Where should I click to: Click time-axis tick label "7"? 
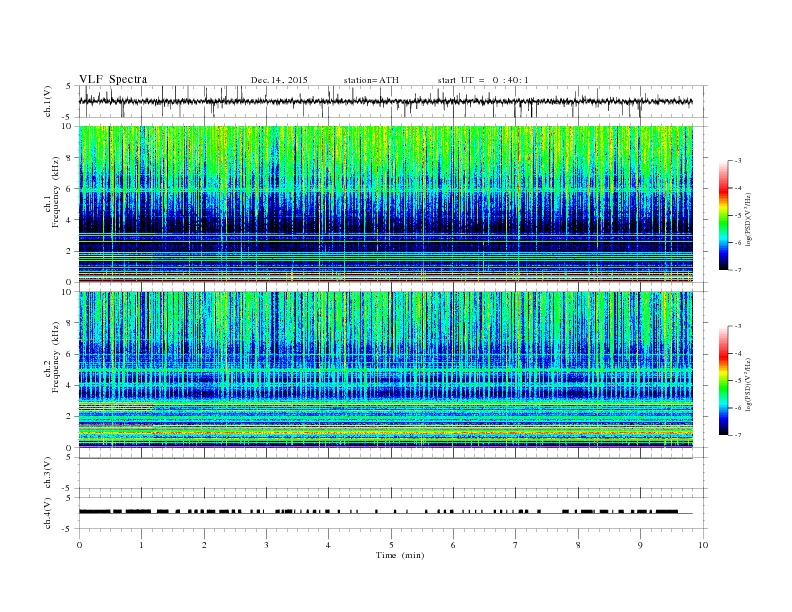pos(516,545)
